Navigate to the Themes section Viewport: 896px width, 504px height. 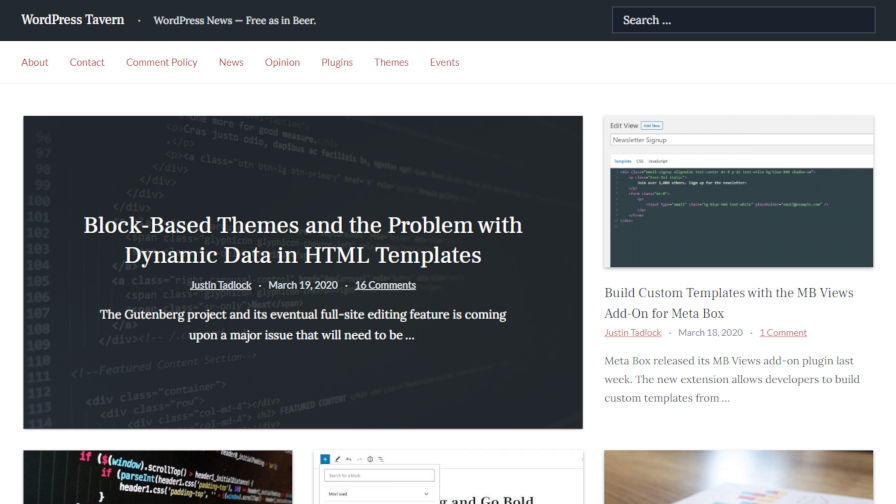click(x=391, y=62)
